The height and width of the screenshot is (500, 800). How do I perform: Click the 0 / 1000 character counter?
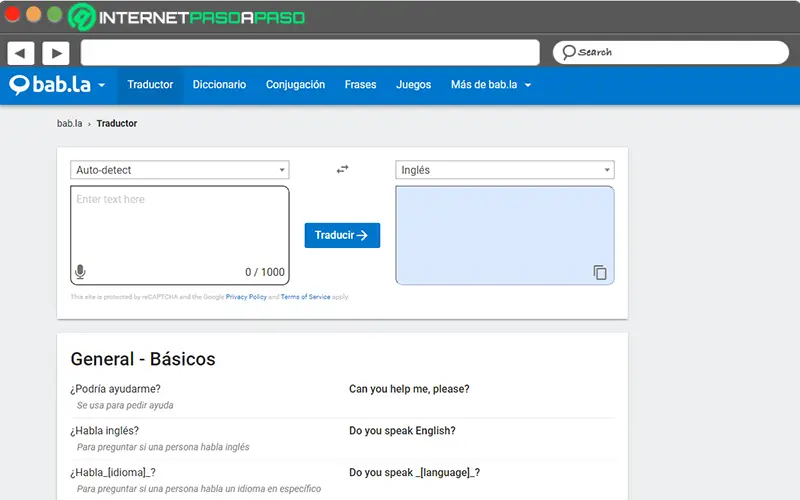[x=265, y=272]
